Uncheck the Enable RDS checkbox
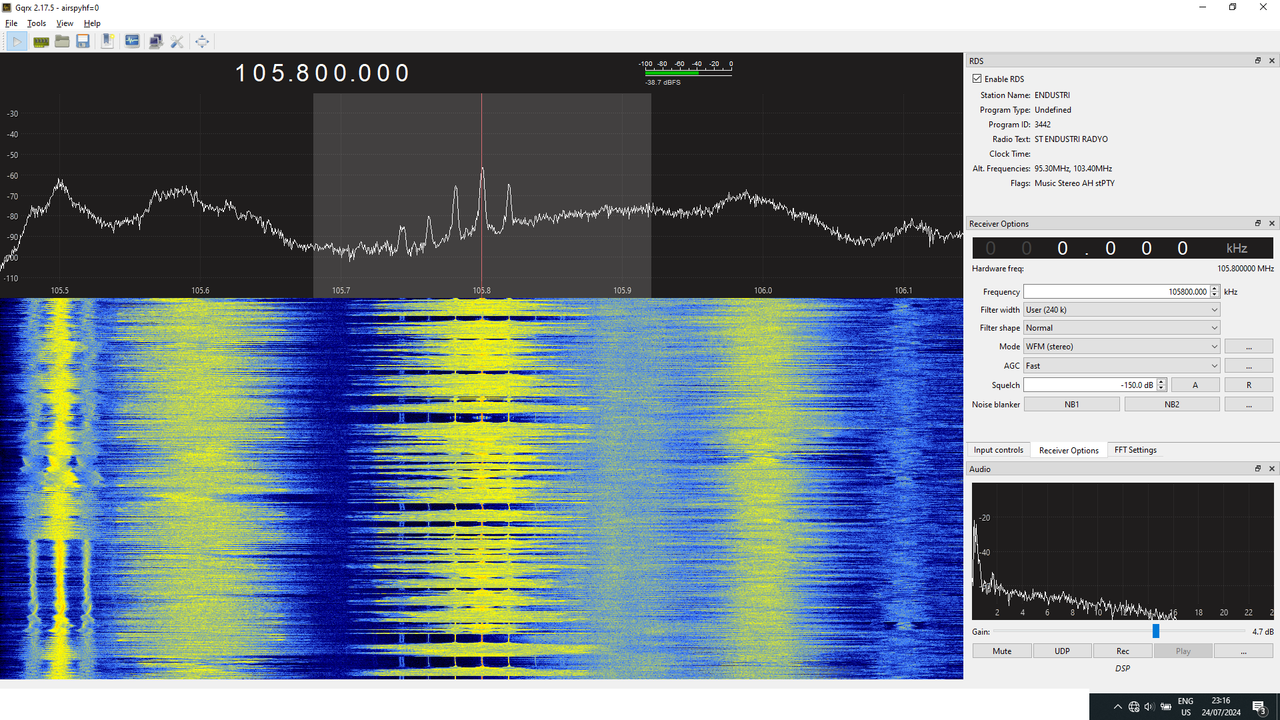The height and width of the screenshot is (720, 1280). click(x=977, y=79)
